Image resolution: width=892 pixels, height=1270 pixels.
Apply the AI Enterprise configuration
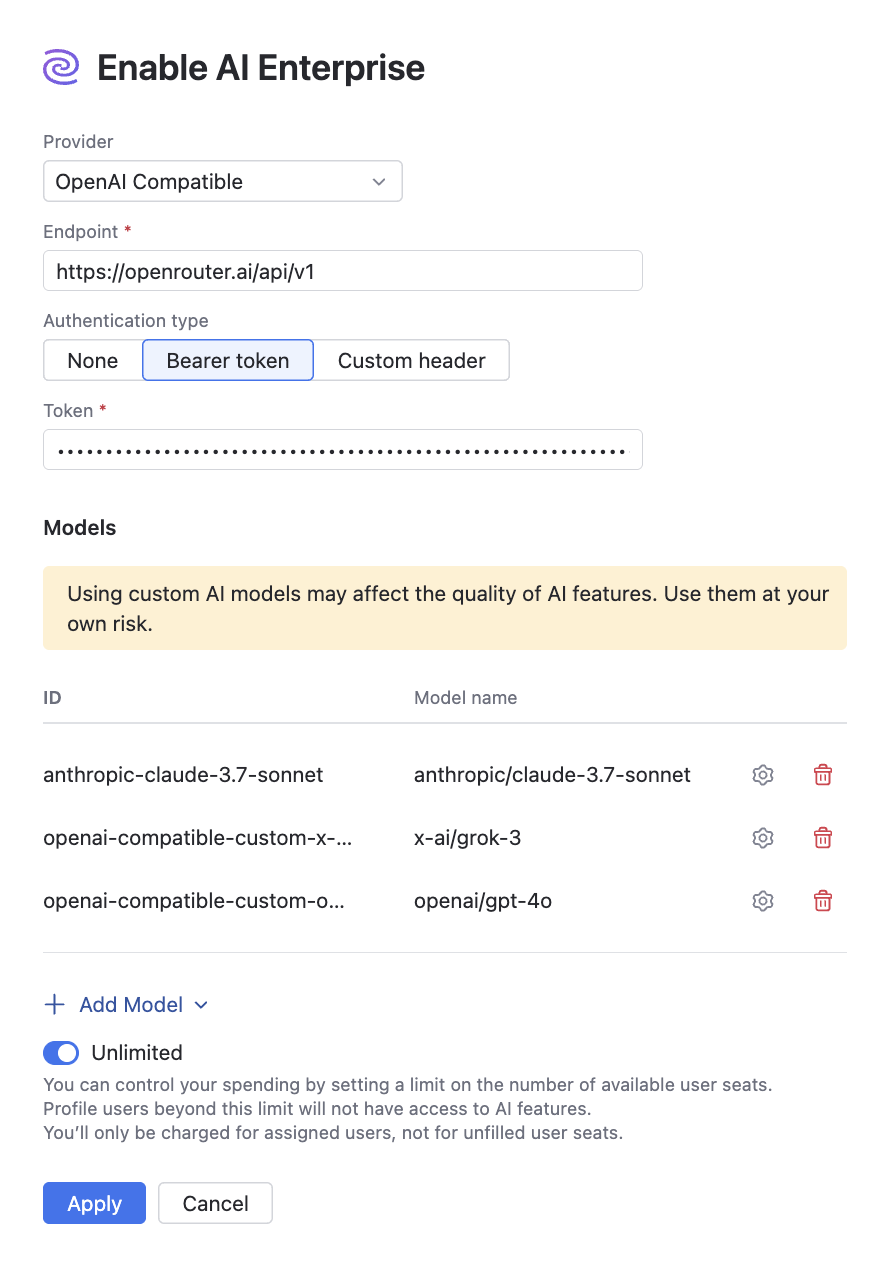pos(94,1203)
